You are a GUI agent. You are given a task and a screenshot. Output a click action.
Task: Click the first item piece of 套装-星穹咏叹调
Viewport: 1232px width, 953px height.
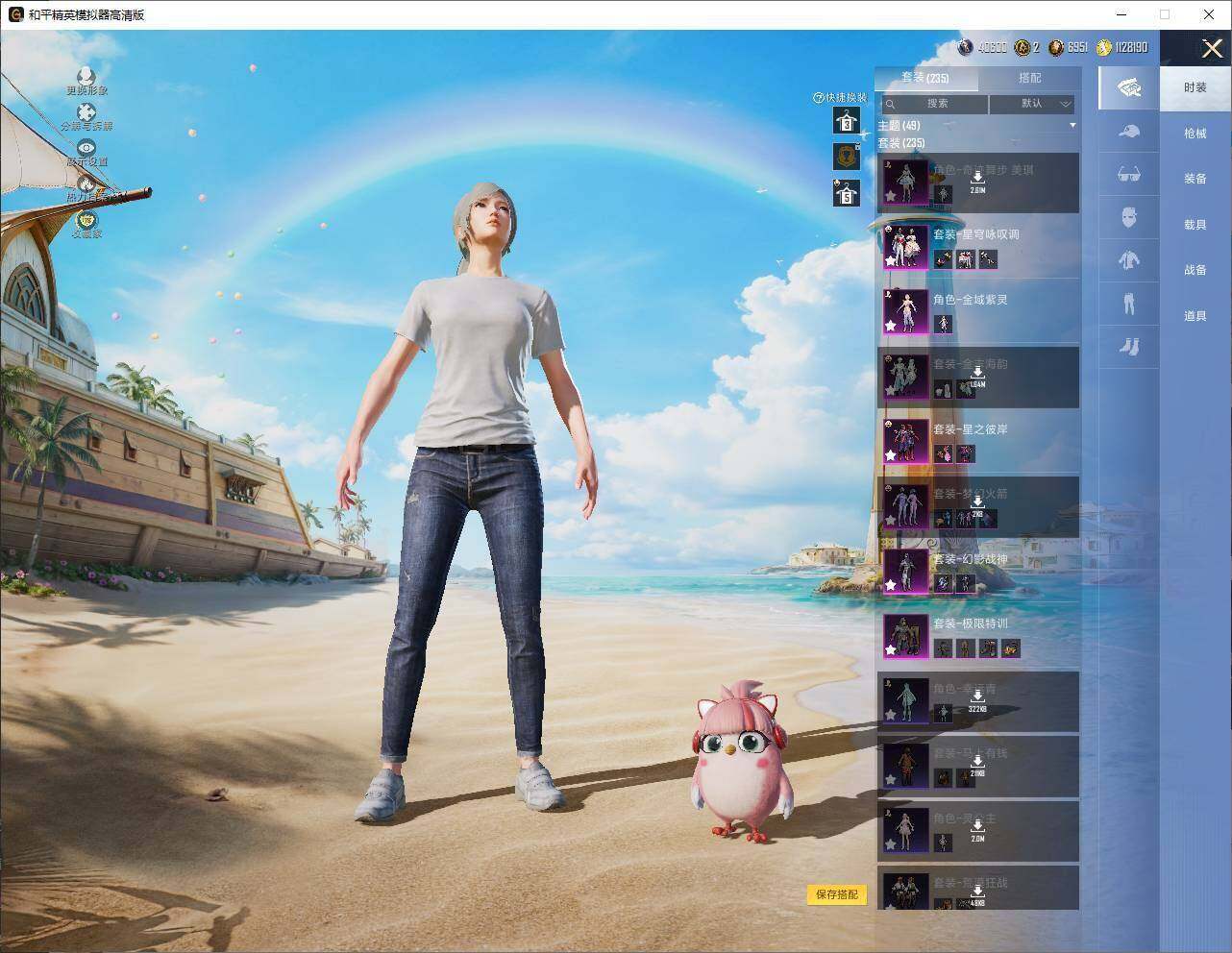click(x=944, y=259)
